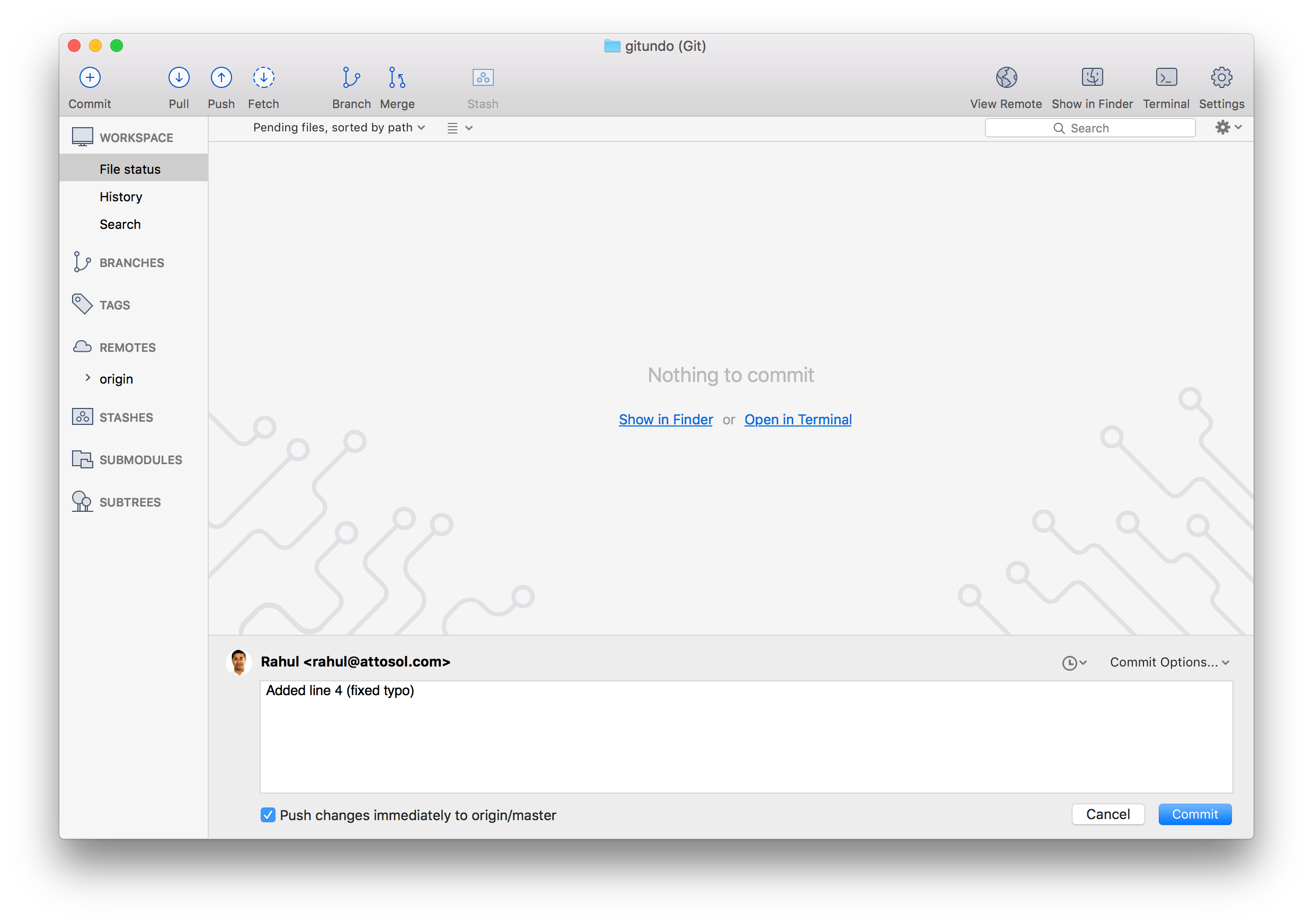
Task: Expand the BRANCHES section
Action: (131, 262)
